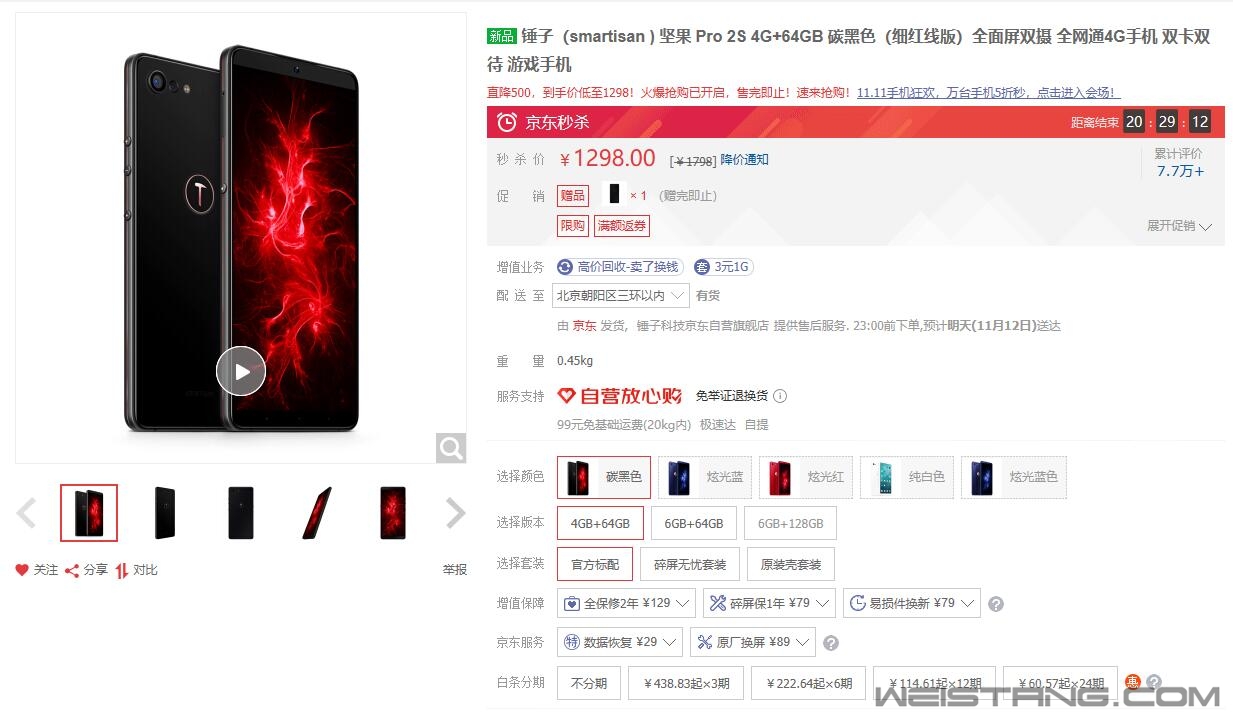Viewport: 1233px width, 720px height.
Task: Click the help question mark after 原厂换屏
Action: 830,643
